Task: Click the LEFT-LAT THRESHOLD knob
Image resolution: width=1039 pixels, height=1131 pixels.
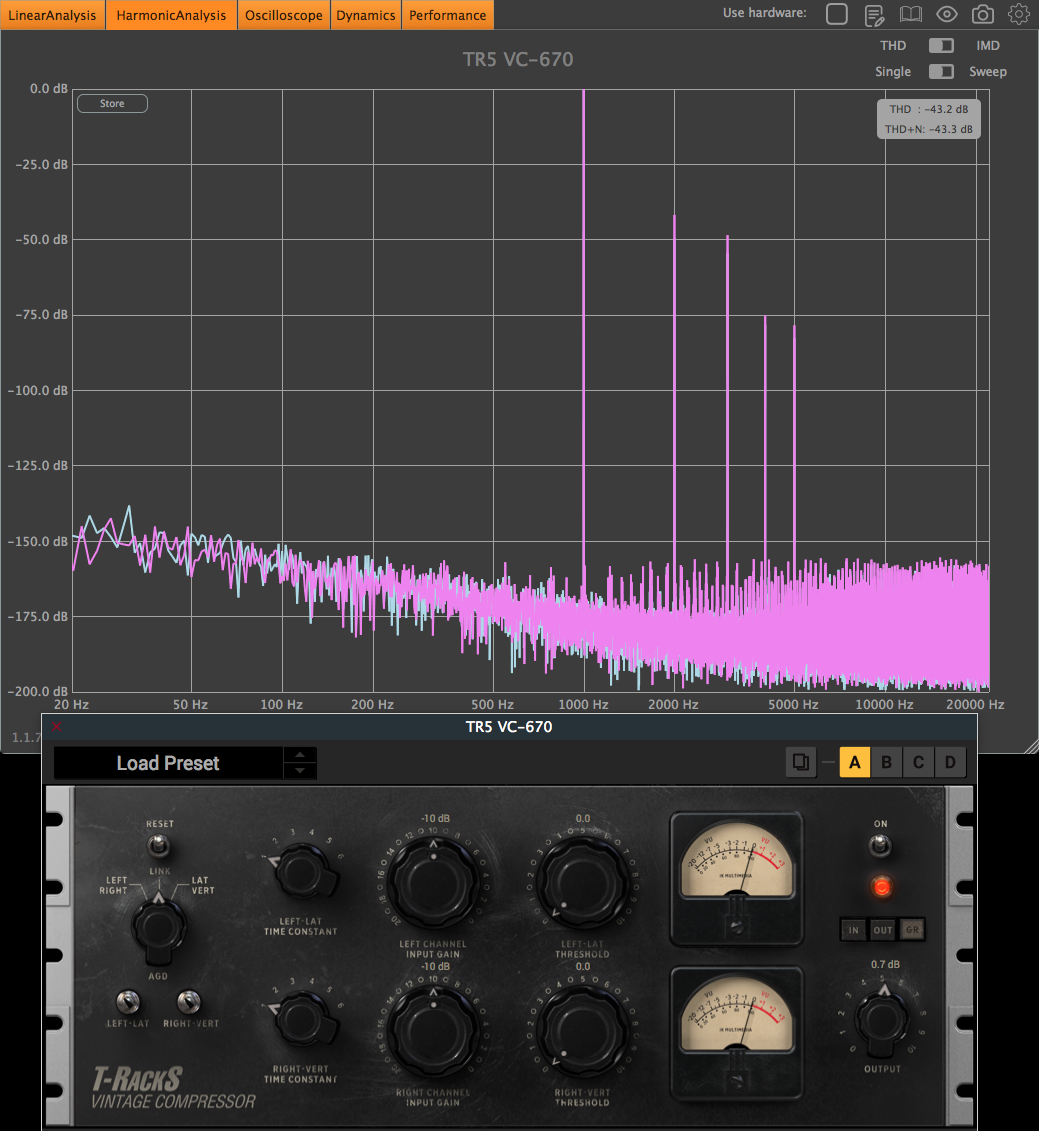Action: point(582,883)
